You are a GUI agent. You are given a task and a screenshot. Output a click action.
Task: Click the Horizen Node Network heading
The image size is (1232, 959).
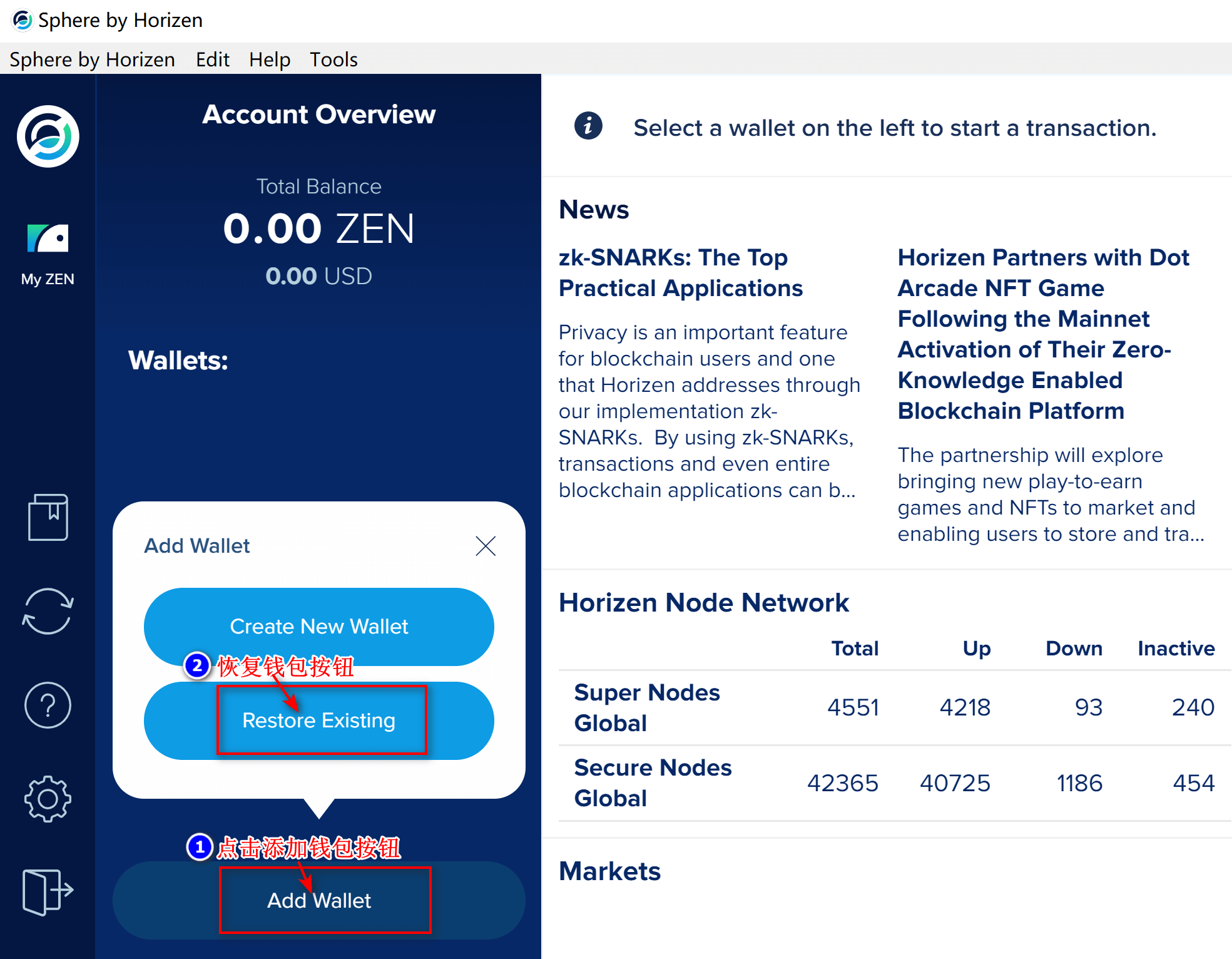[x=704, y=603]
